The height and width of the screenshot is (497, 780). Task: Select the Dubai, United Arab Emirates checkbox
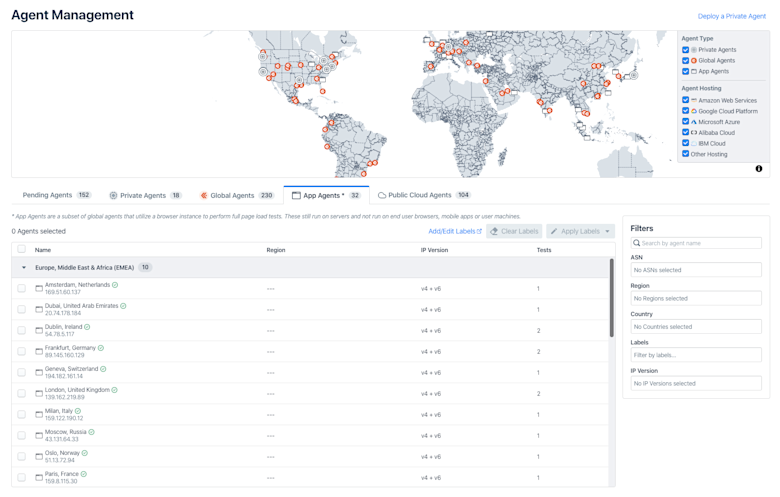[x=21, y=309]
